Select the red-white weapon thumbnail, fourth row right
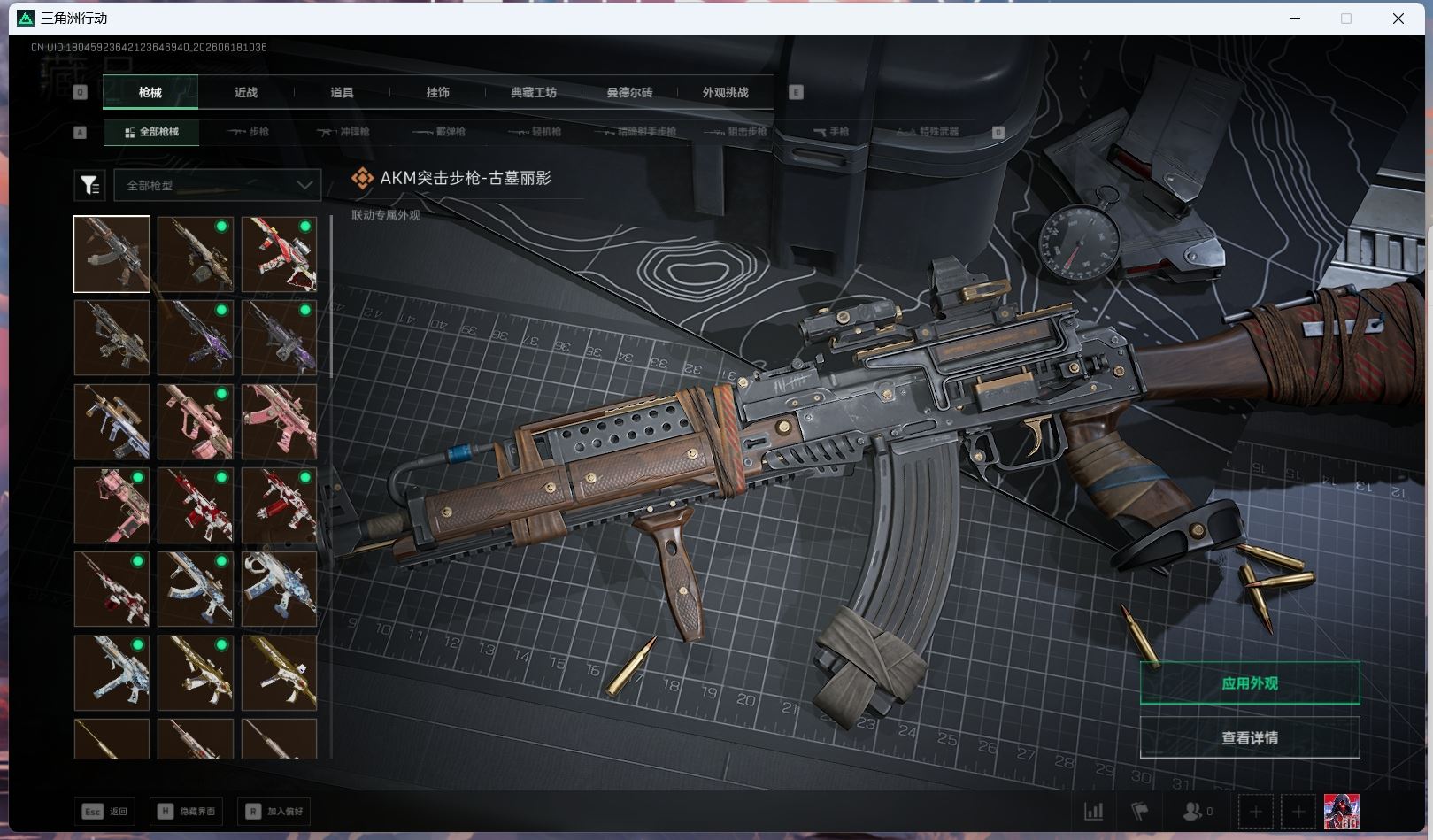This screenshot has height=840, width=1433. tap(279, 505)
